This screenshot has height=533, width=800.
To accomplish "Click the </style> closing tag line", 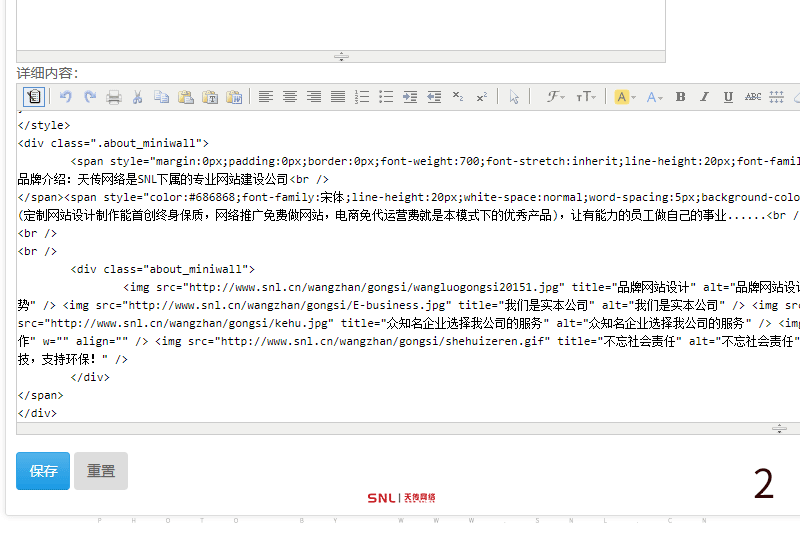I will [44, 125].
